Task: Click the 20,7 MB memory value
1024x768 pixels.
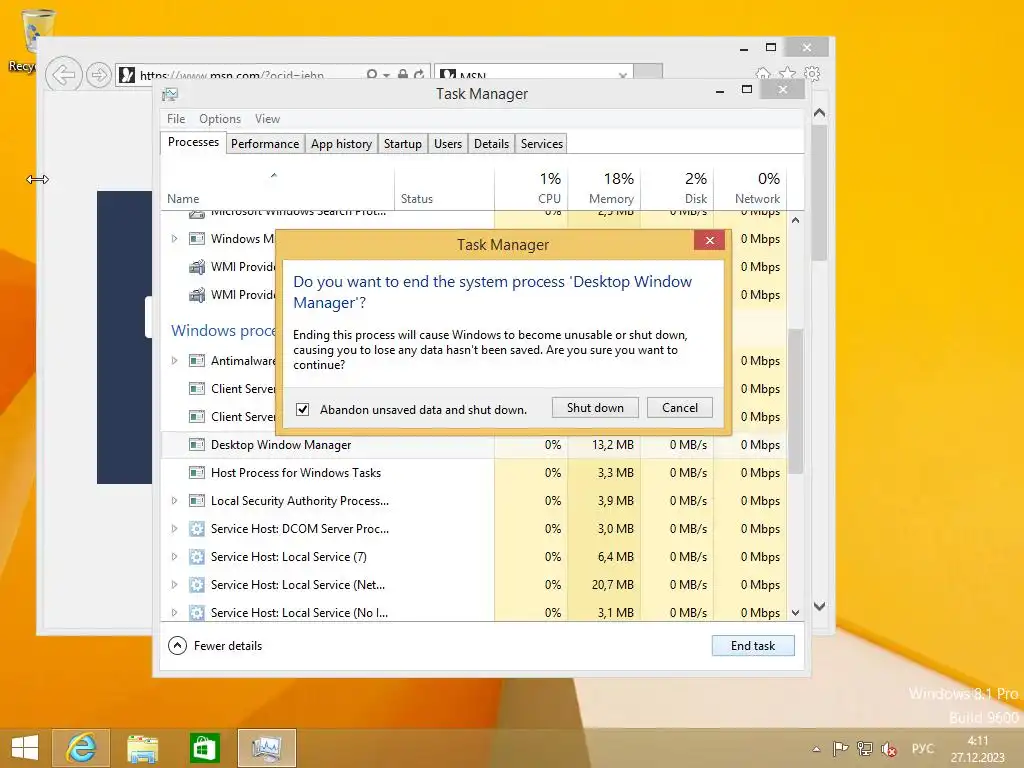Action: click(x=613, y=585)
